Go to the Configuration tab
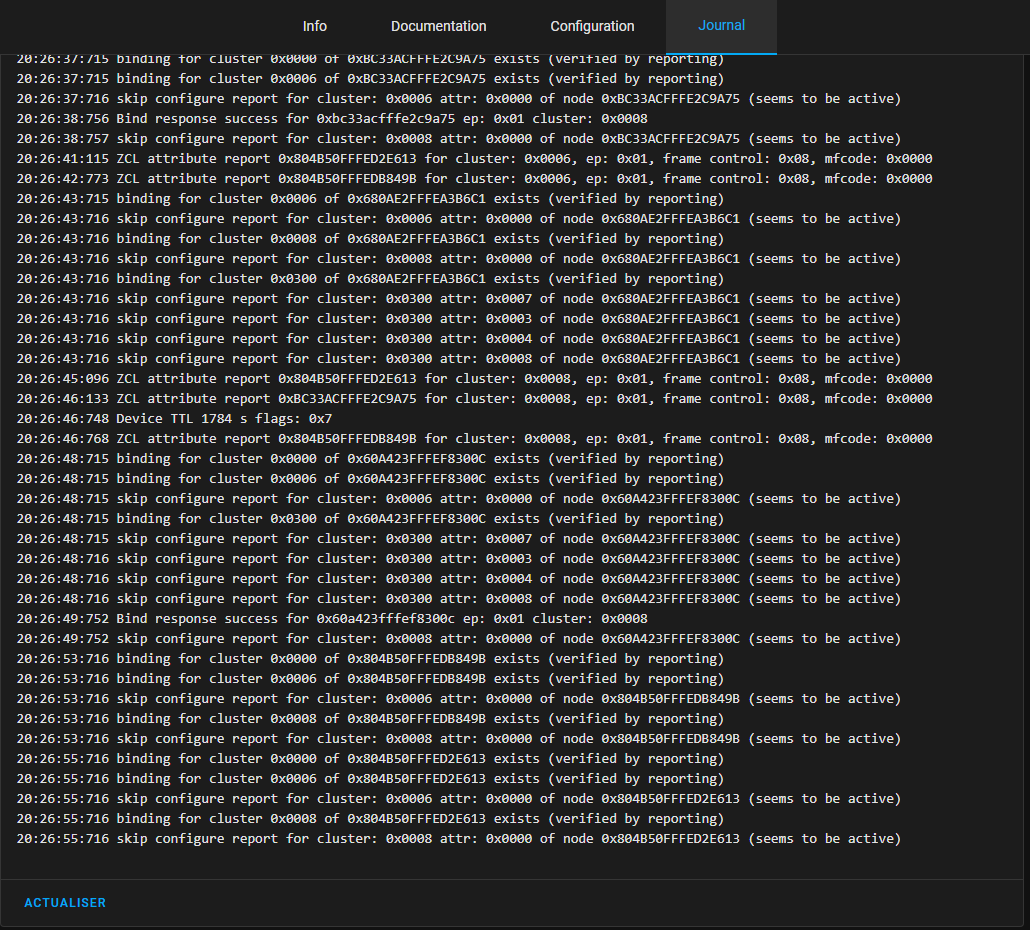 point(592,26)
